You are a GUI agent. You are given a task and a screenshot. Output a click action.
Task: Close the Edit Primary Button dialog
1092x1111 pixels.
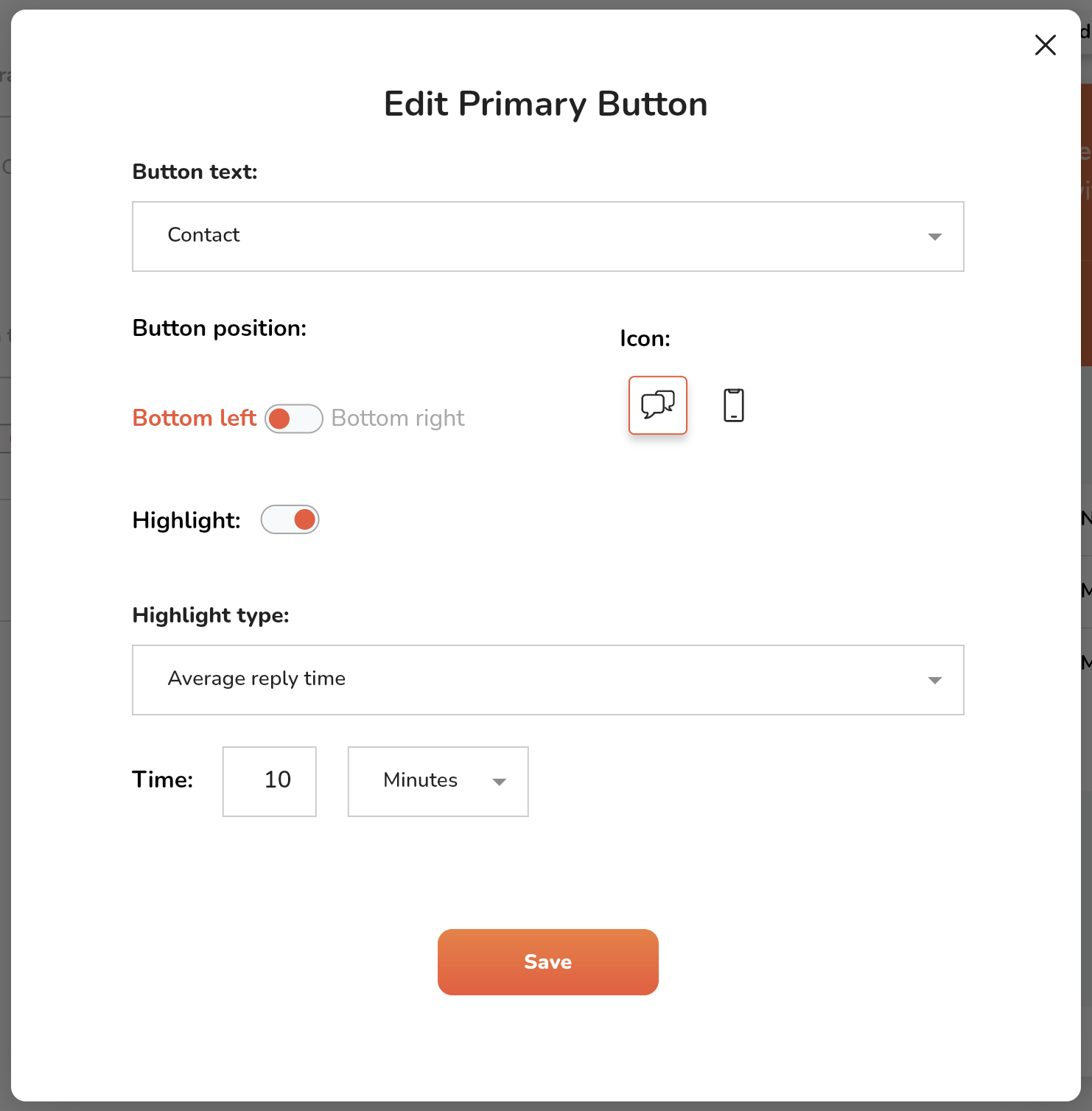pos(1045,45)
